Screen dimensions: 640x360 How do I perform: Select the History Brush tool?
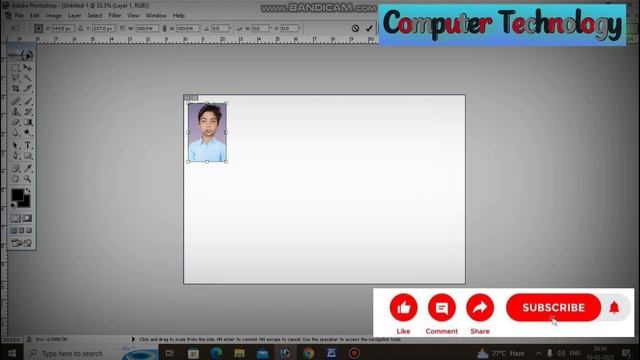(x=27, y=111)
